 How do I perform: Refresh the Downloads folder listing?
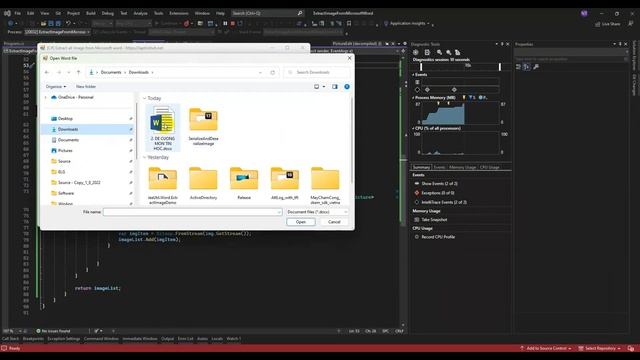click(x=273, y=72)
